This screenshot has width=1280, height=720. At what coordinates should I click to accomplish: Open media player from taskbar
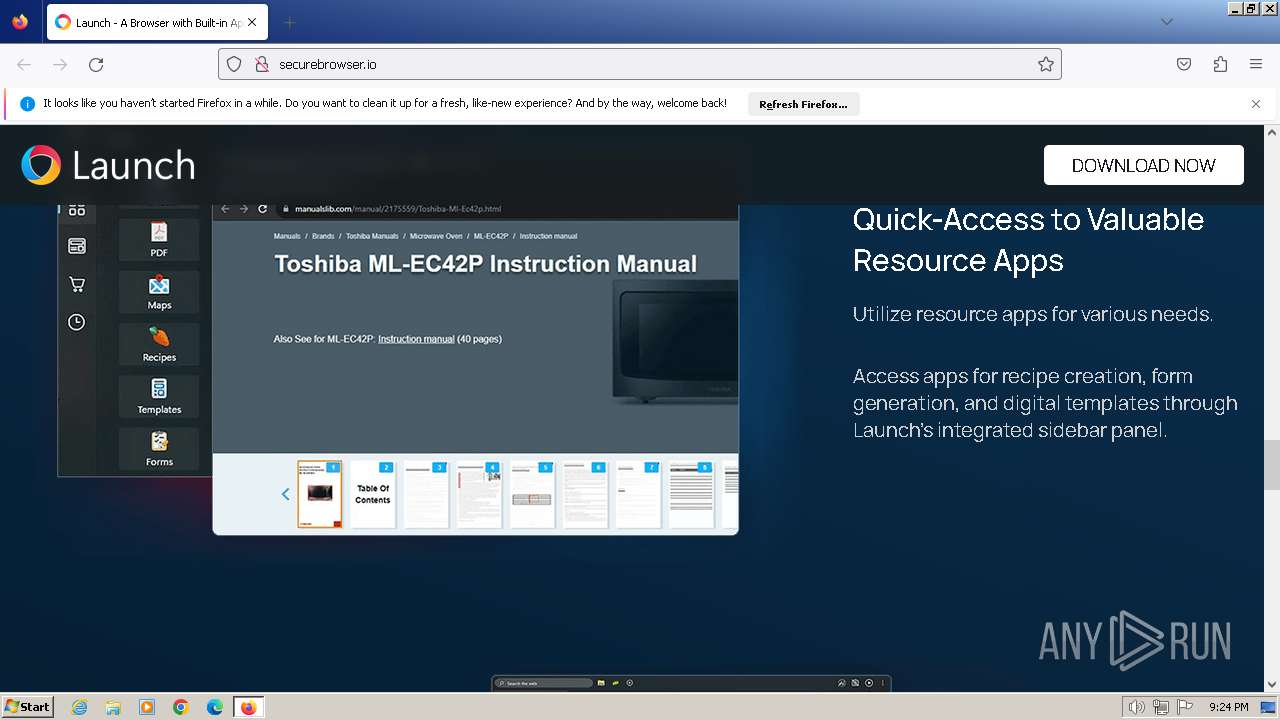pos(147,707)
